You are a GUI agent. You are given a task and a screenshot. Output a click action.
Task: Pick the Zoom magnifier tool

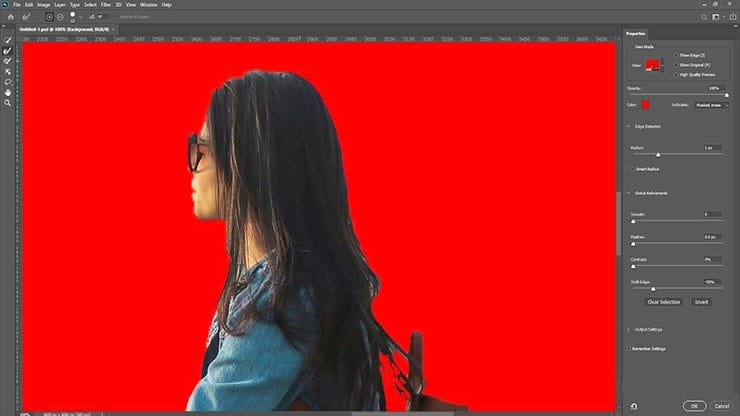pos(8,103)
